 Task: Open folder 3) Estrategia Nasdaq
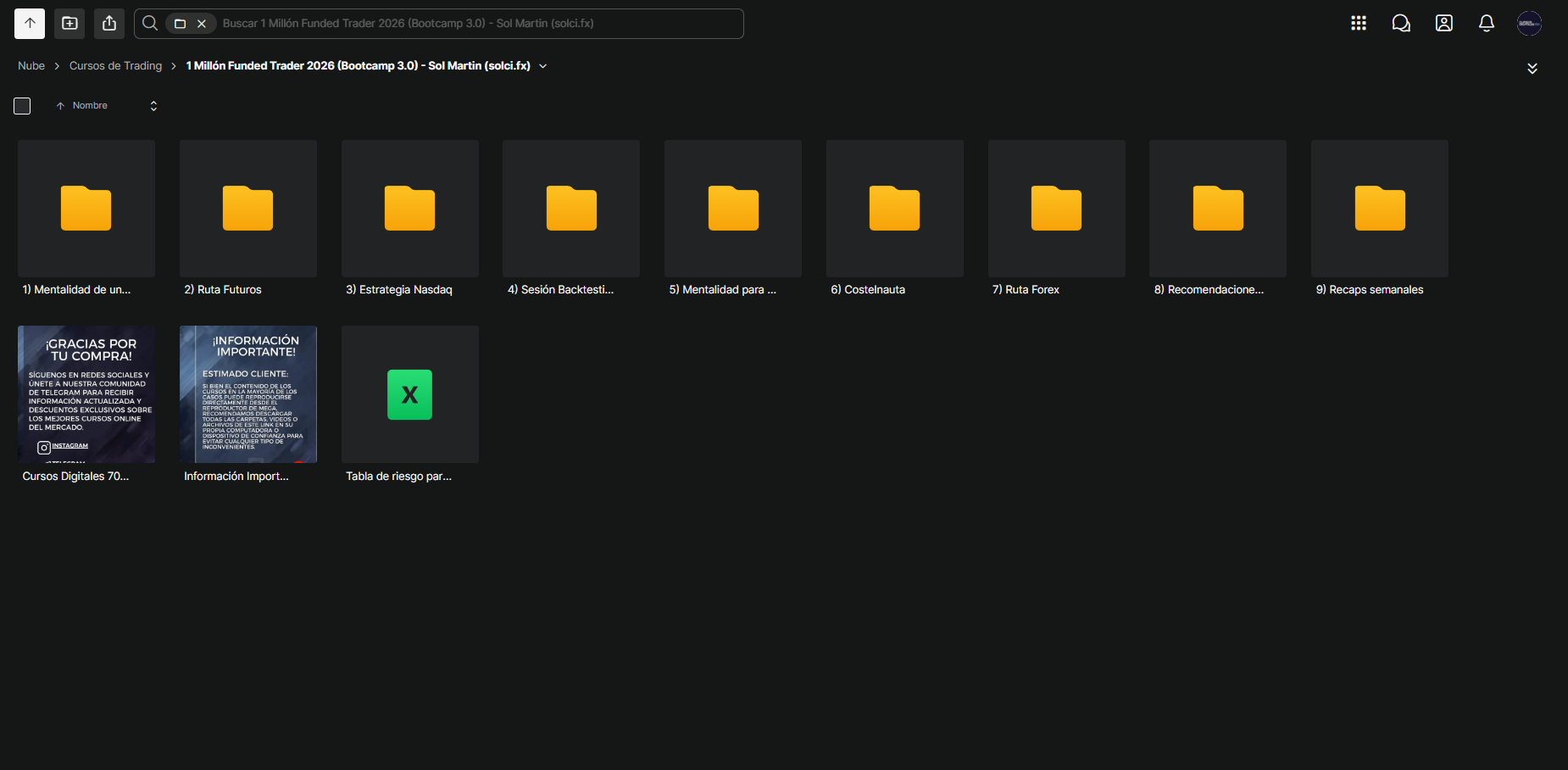(410, 209)
